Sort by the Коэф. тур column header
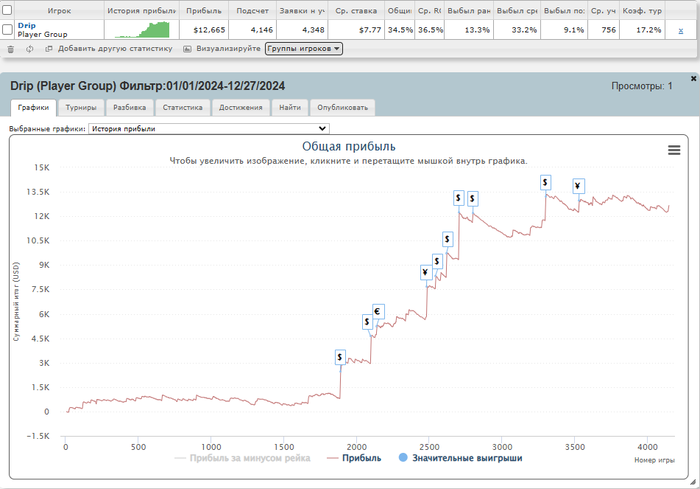 coord(642,10)
